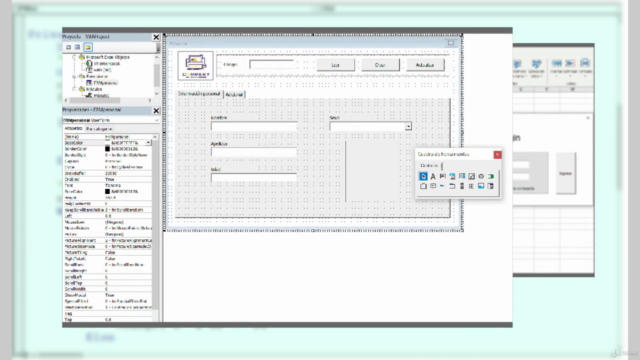Click the vertical scrollbar of the project tree
Image resolution: width=640 pixels, height=360 pixels.
(x=157, y=75)
